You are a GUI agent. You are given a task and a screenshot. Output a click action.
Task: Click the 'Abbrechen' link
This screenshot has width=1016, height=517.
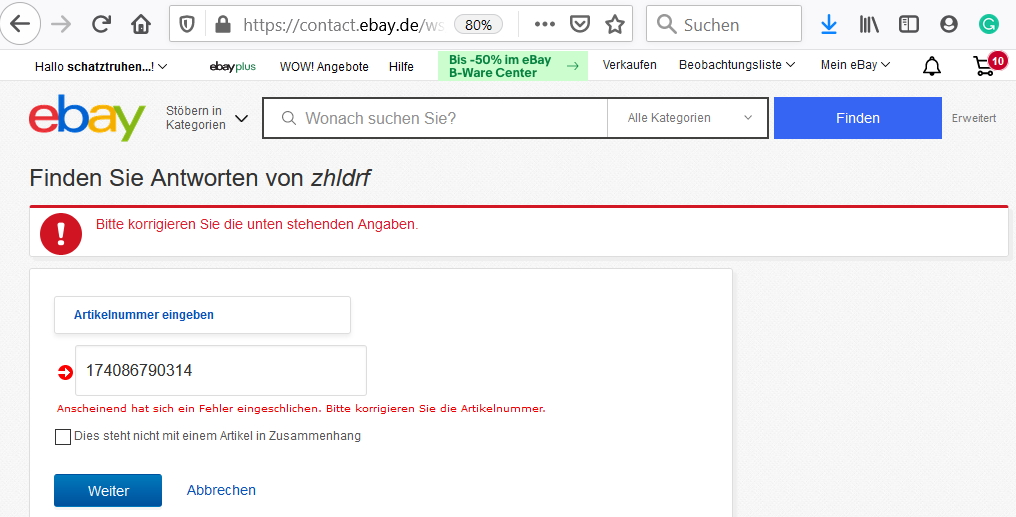tap(221, 490)
